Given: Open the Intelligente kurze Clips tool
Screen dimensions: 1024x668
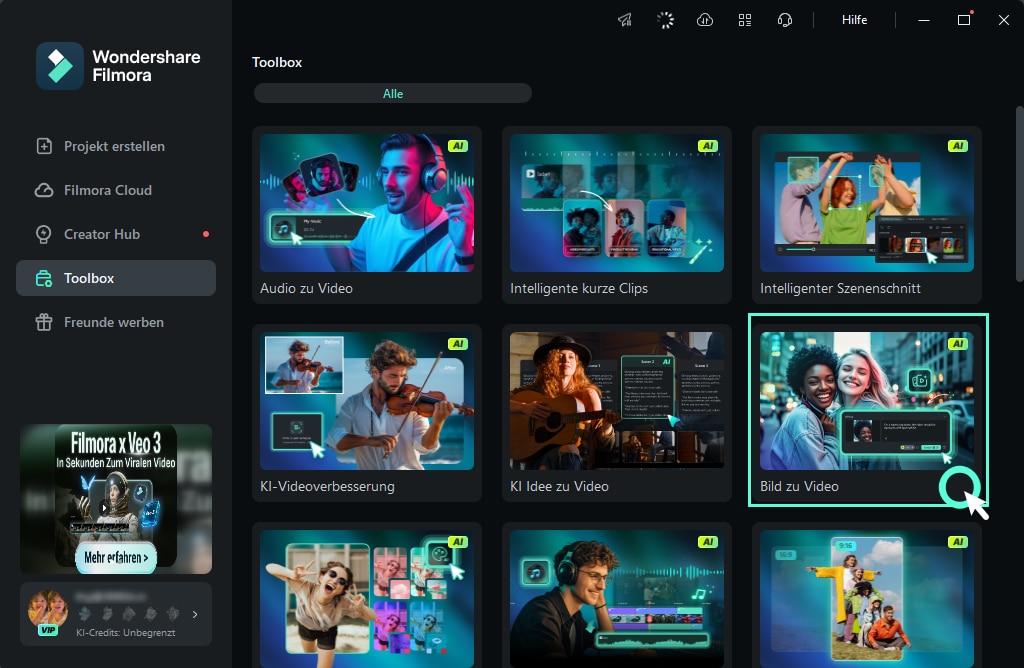Looking at the screenshot, I should coord(616,215).
